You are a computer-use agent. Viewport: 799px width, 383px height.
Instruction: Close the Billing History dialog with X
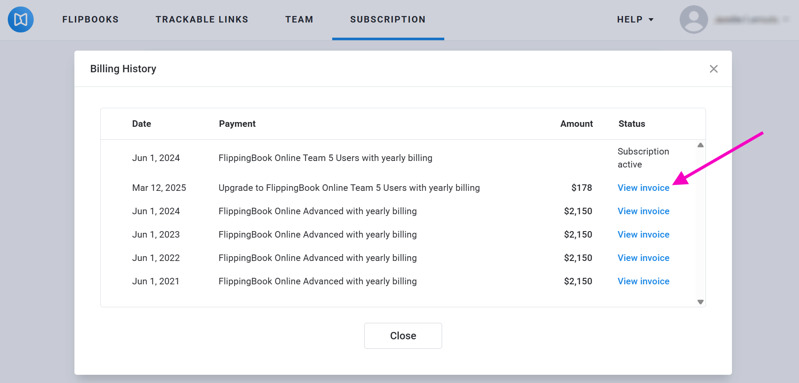(x=713, y=69)
